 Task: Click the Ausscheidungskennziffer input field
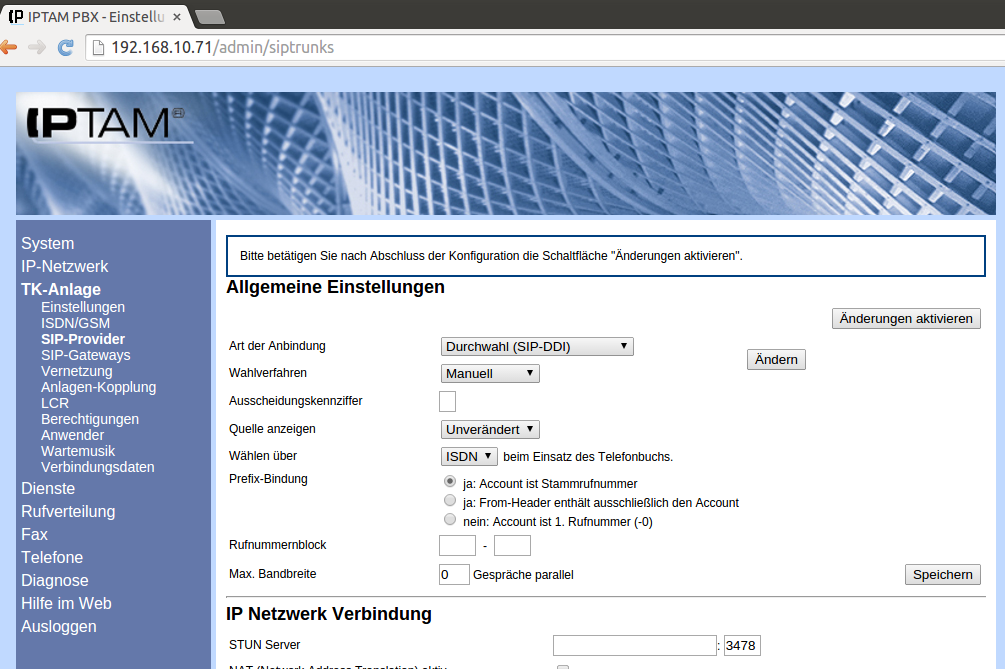[447, 401]
